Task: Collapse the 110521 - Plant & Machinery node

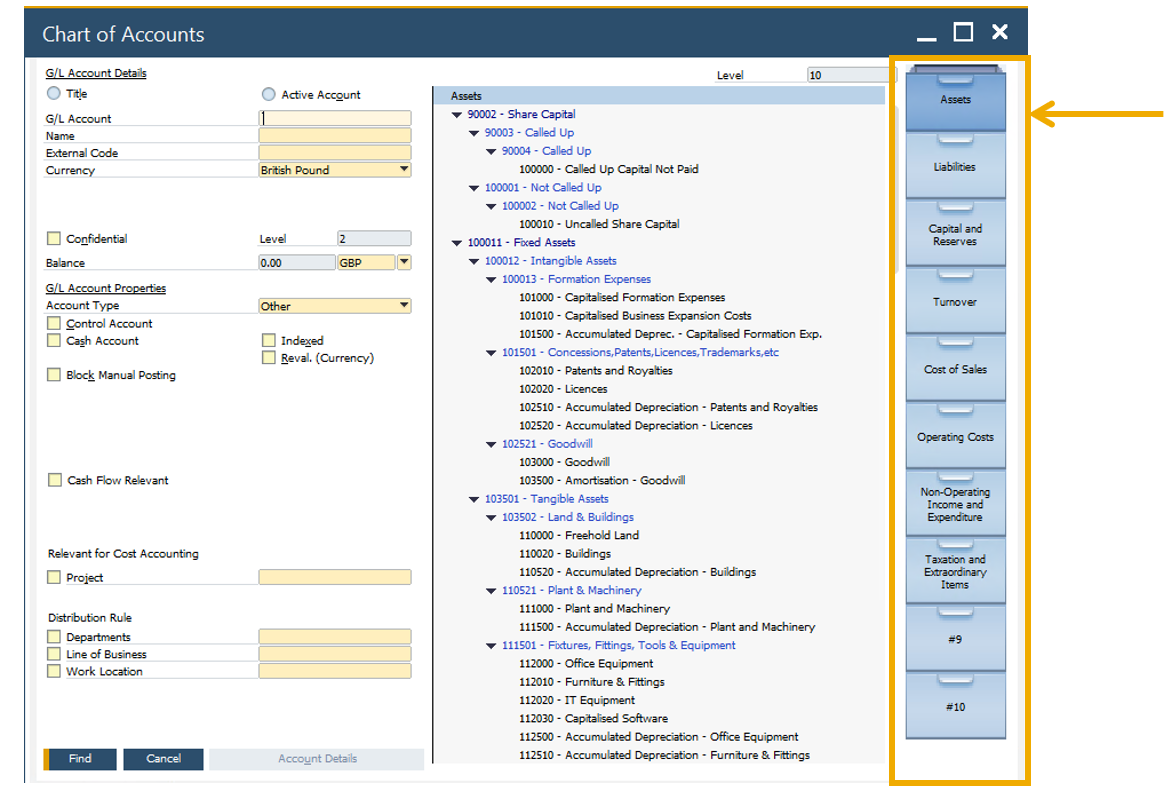Action: pos(491,591)
